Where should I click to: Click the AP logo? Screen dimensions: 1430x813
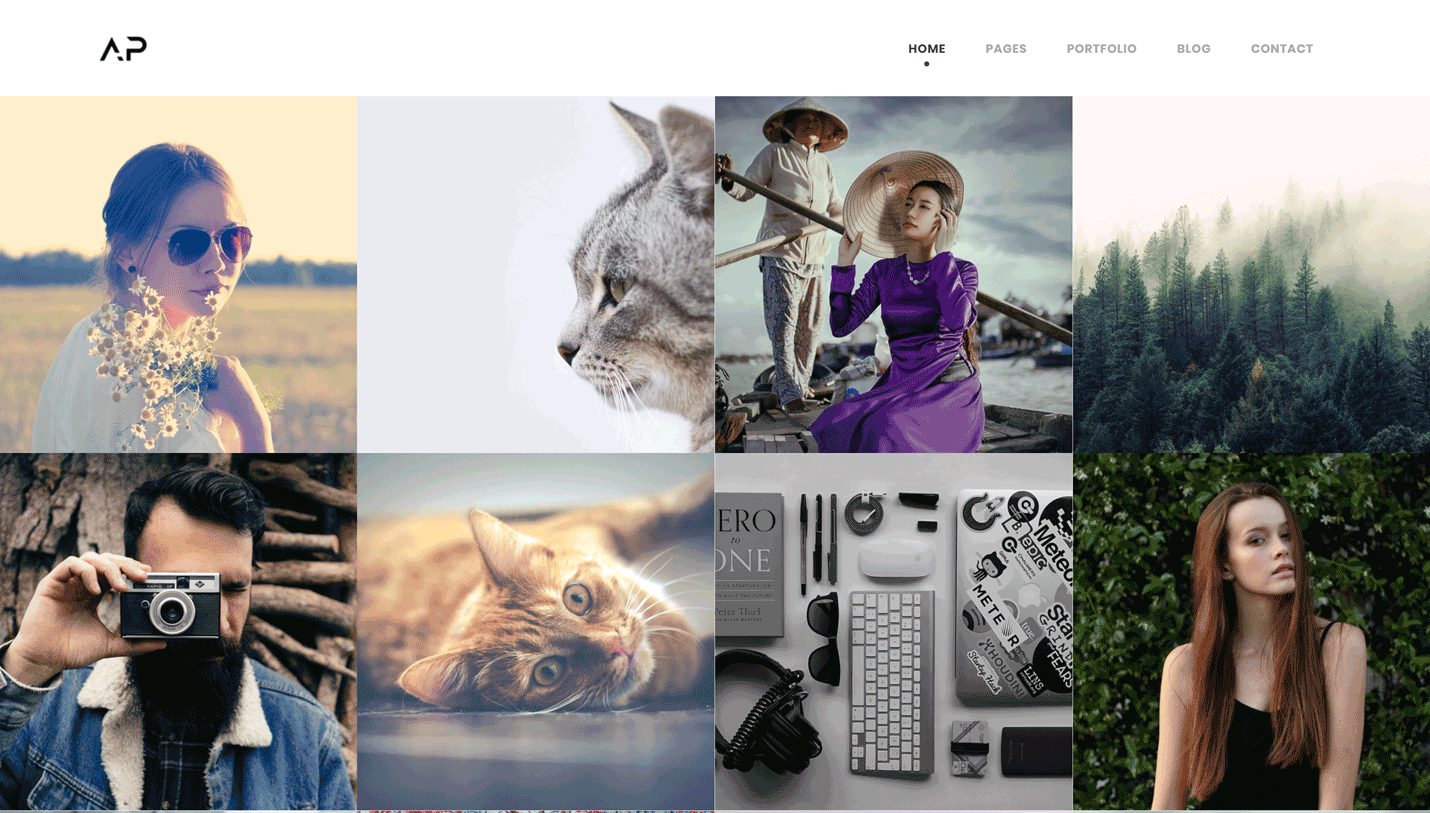point(123,48)
